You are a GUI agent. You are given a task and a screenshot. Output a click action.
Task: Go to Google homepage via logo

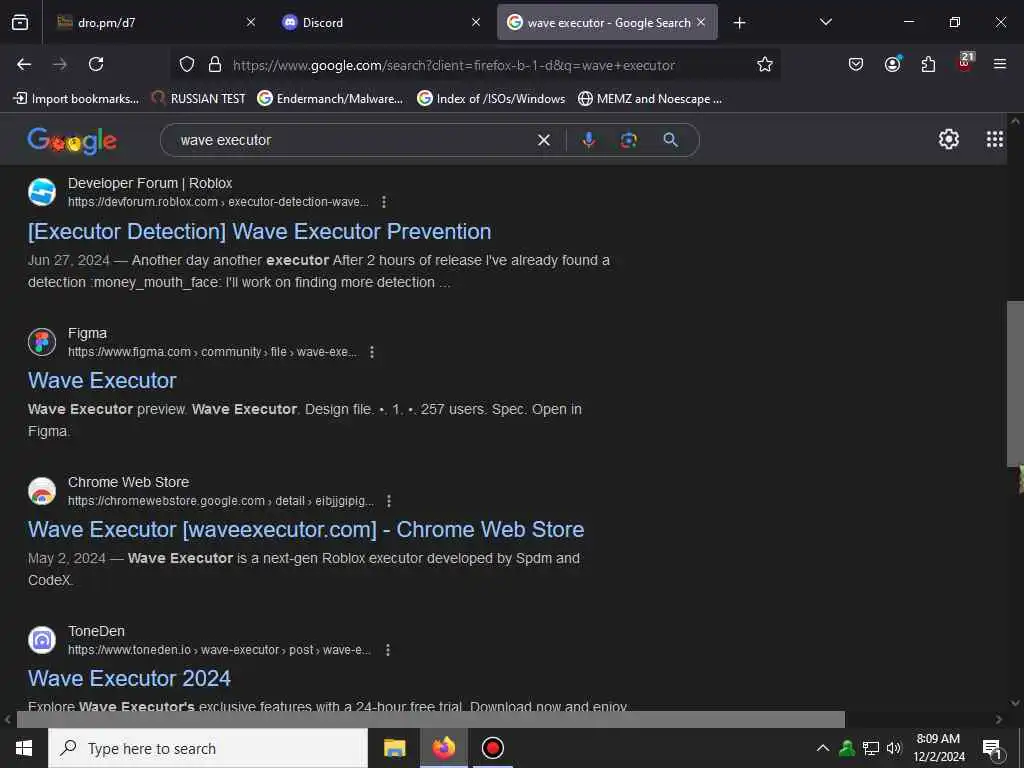pyautogui.click(x=72, y=140)
